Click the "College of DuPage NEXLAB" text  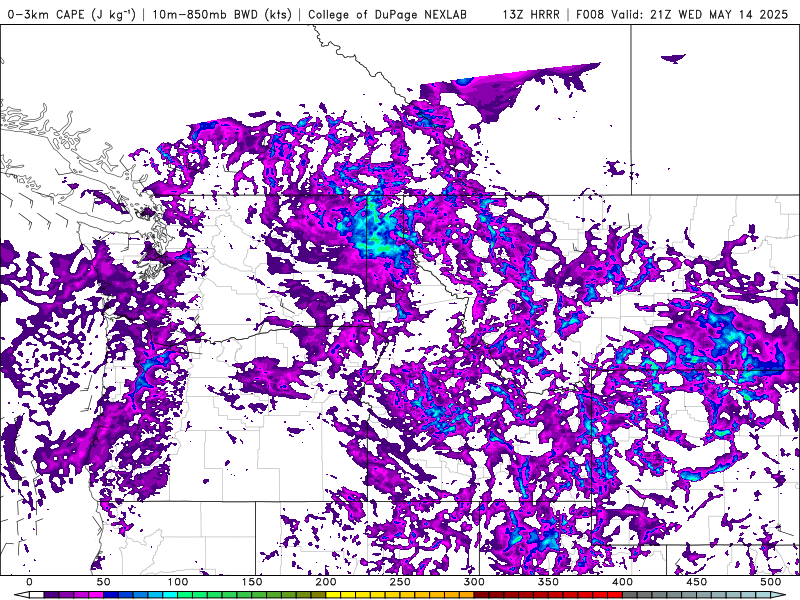(x=387, y=14)
